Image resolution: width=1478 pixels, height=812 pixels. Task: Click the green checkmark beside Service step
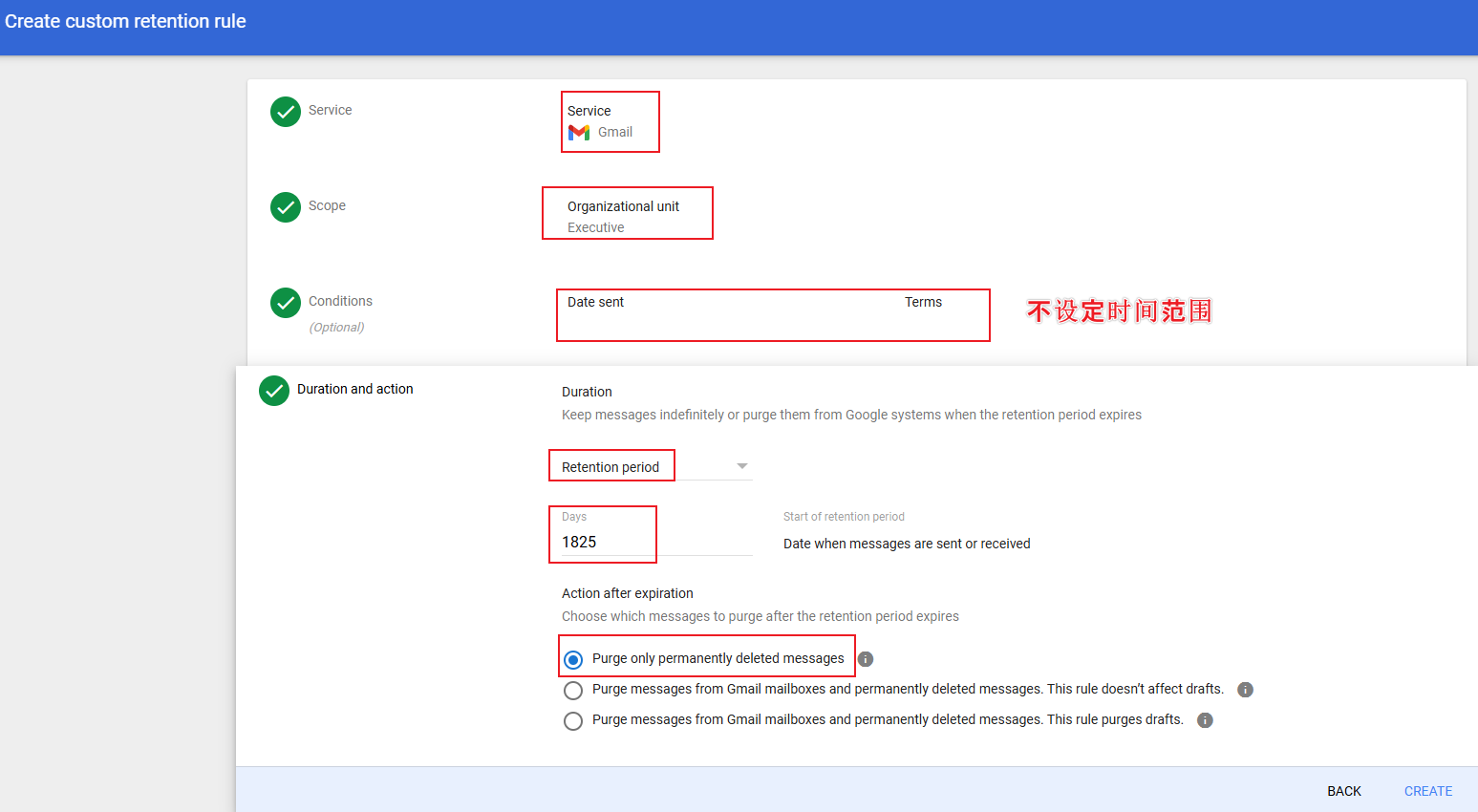[x=286, y=112]
